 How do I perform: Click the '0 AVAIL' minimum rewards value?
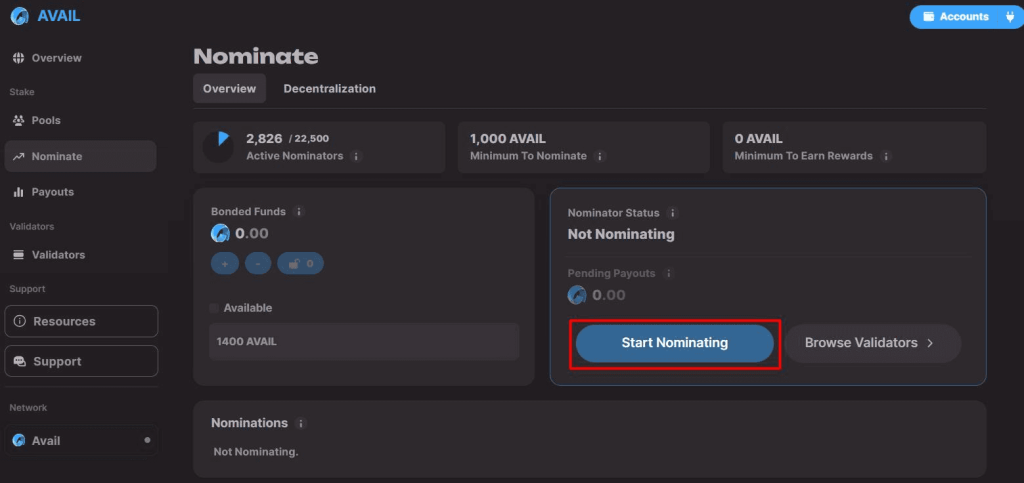pyautogui.click(x=758, y=138)
